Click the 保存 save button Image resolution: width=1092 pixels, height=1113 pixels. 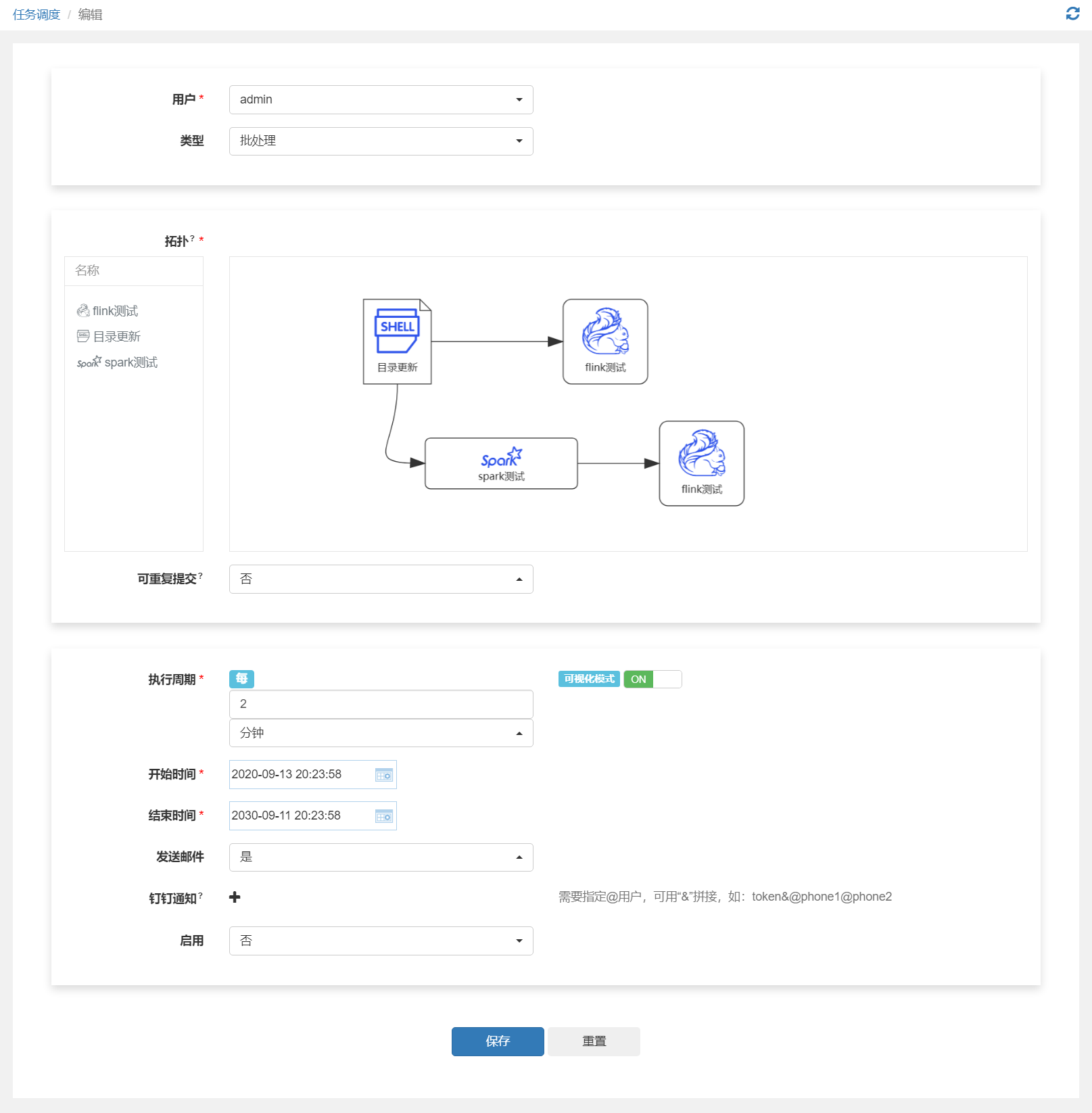(497, 1041)
